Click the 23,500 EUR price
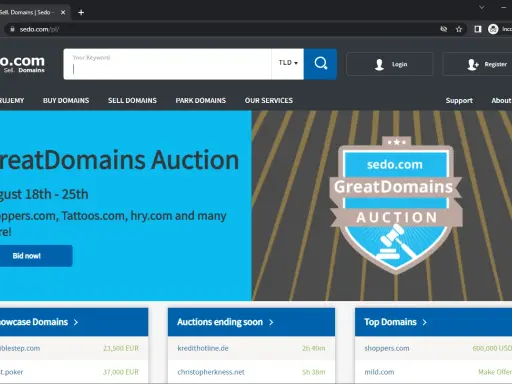 click(x=121, y=348)
